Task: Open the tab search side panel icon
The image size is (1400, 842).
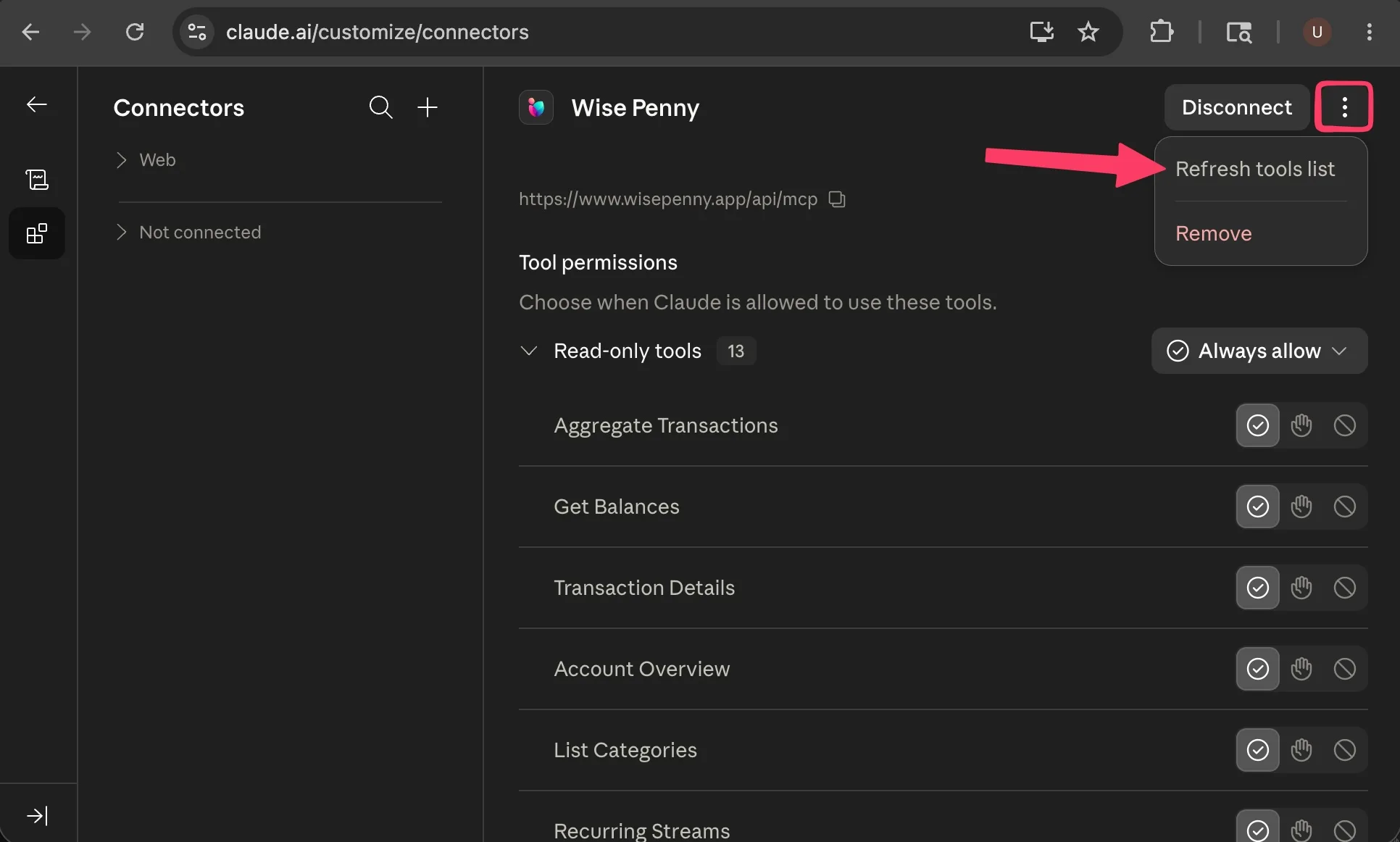Action: (x=1239, y=32)
